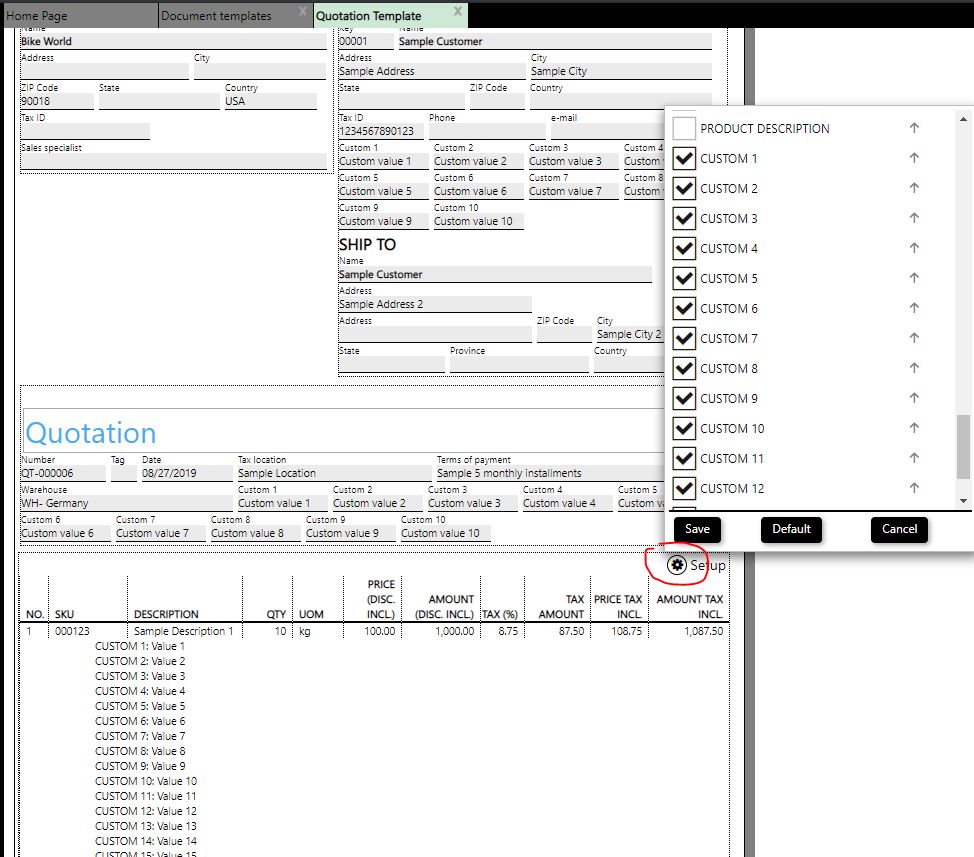This screenshot has height=857, width=974.
Task: Disable the CUSTOM 7 checkbox
Action: point(683,338)
